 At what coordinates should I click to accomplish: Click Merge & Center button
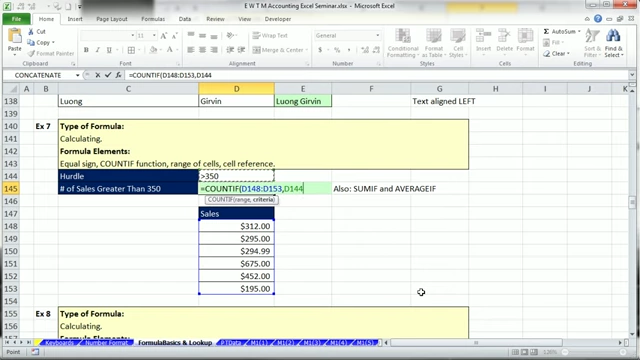[278, 50]
